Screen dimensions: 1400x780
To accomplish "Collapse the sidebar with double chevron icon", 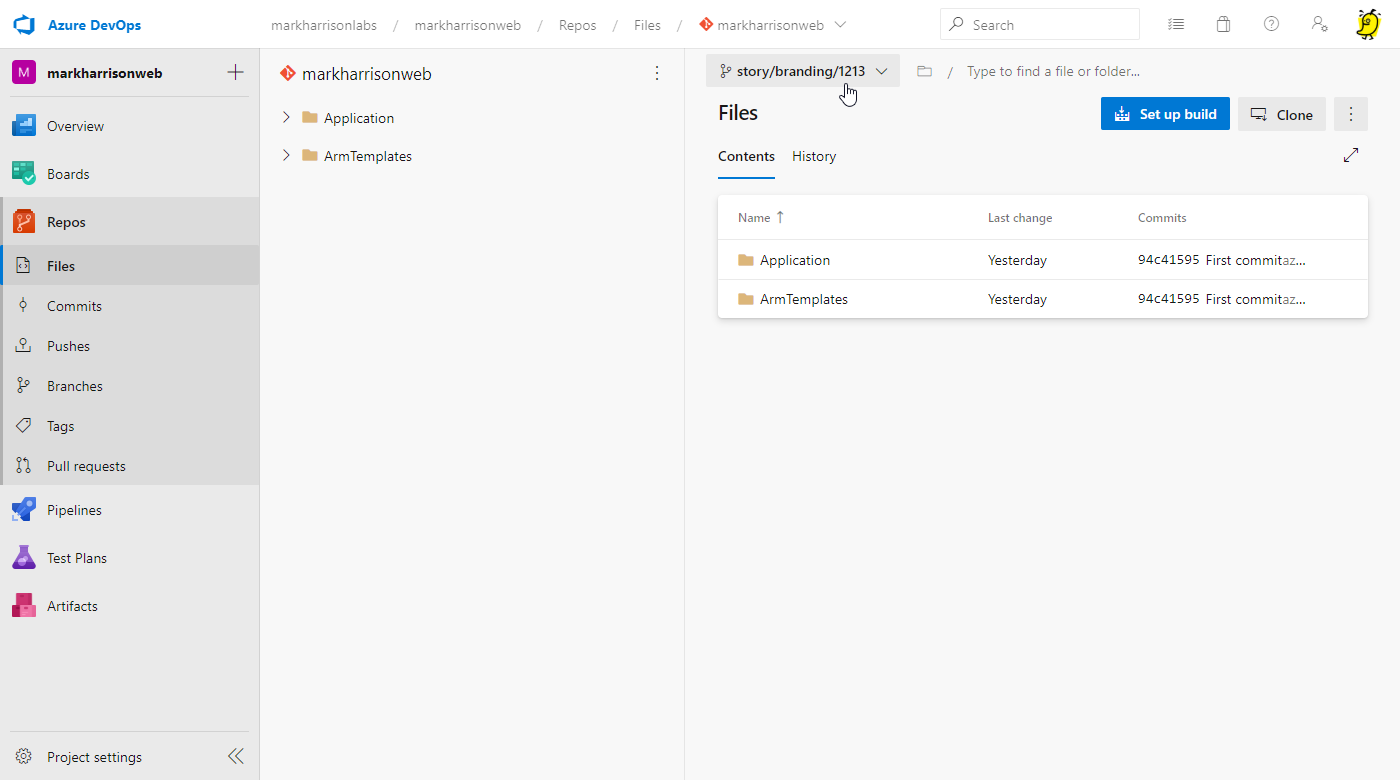I will point(235,756).
